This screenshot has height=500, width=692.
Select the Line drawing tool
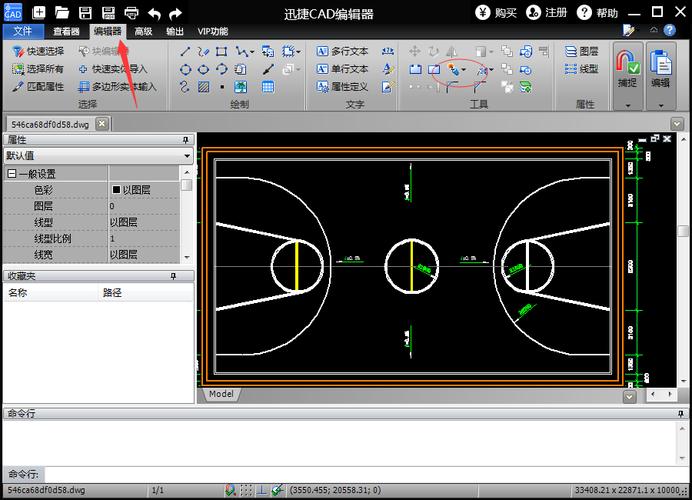(185, 52)
